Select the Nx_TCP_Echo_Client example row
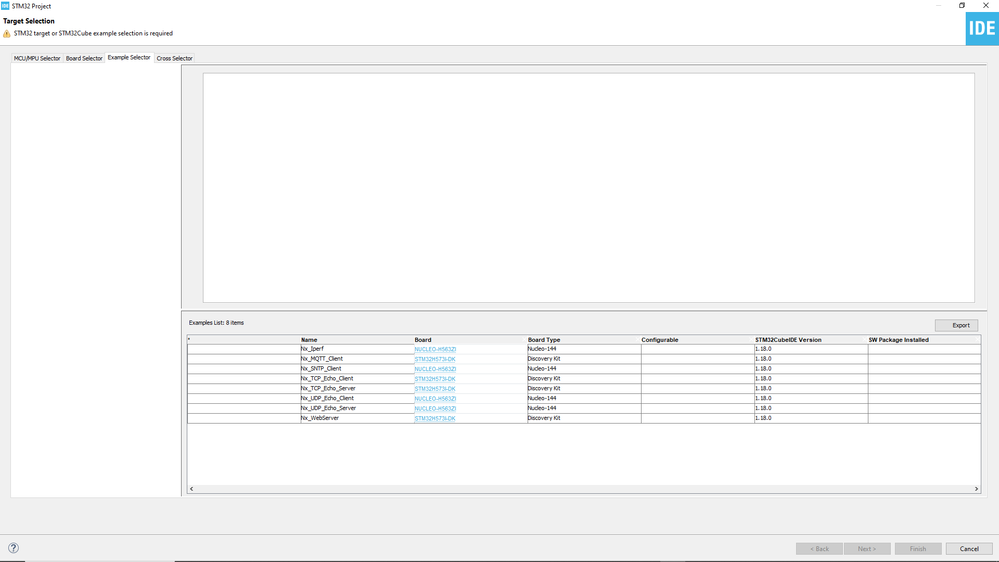The height and width of the screenshot is (562, 999). [x=584, y=378]
